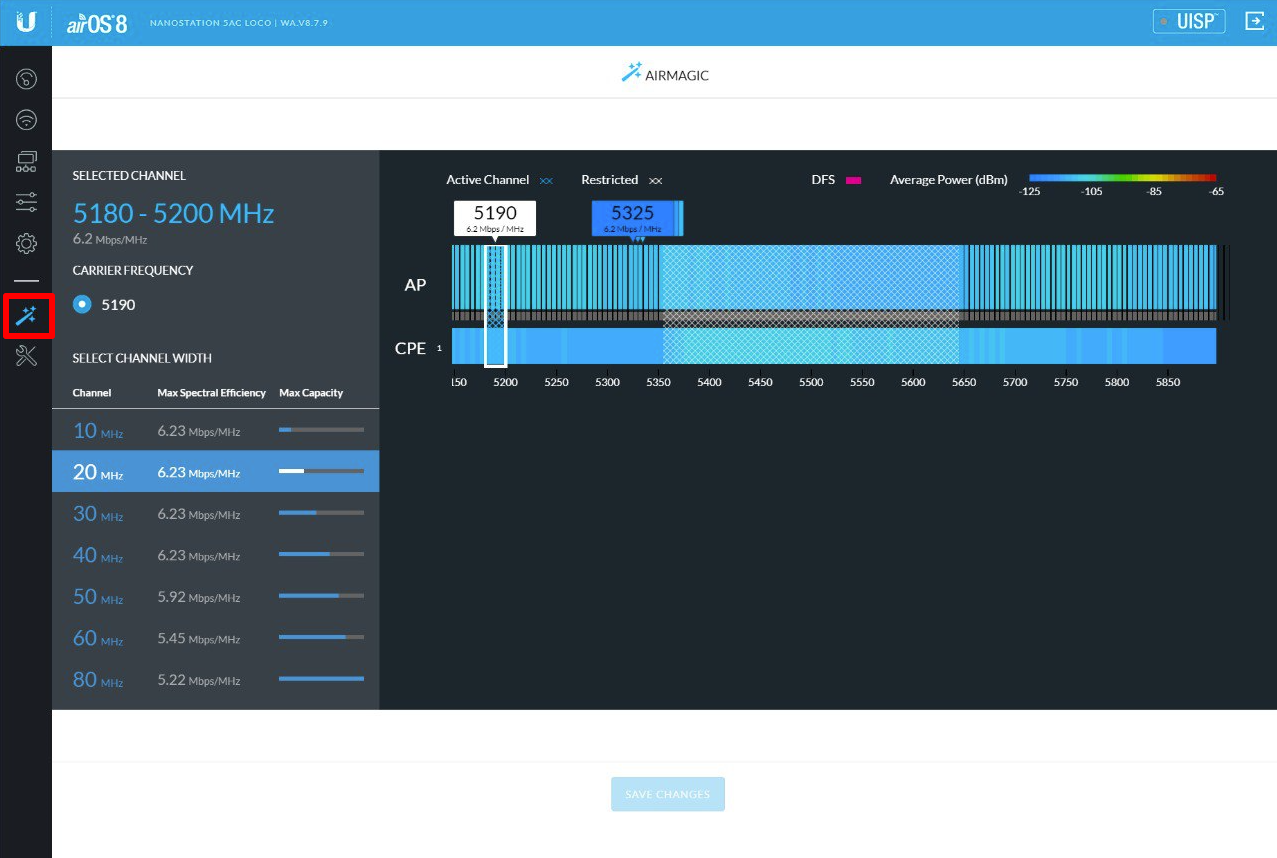Image resolution: width=1277 pixels, height=858 pixels.
Task: Select carrier frequency 5190 radio button
Action: tap(82, 304)
